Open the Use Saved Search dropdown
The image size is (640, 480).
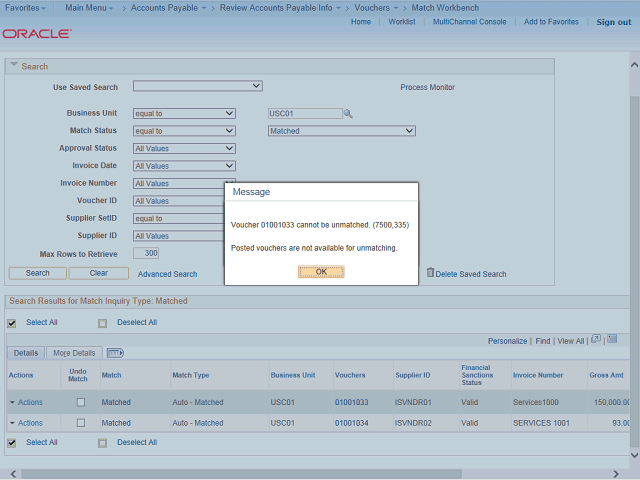click(x=198, y=86)
